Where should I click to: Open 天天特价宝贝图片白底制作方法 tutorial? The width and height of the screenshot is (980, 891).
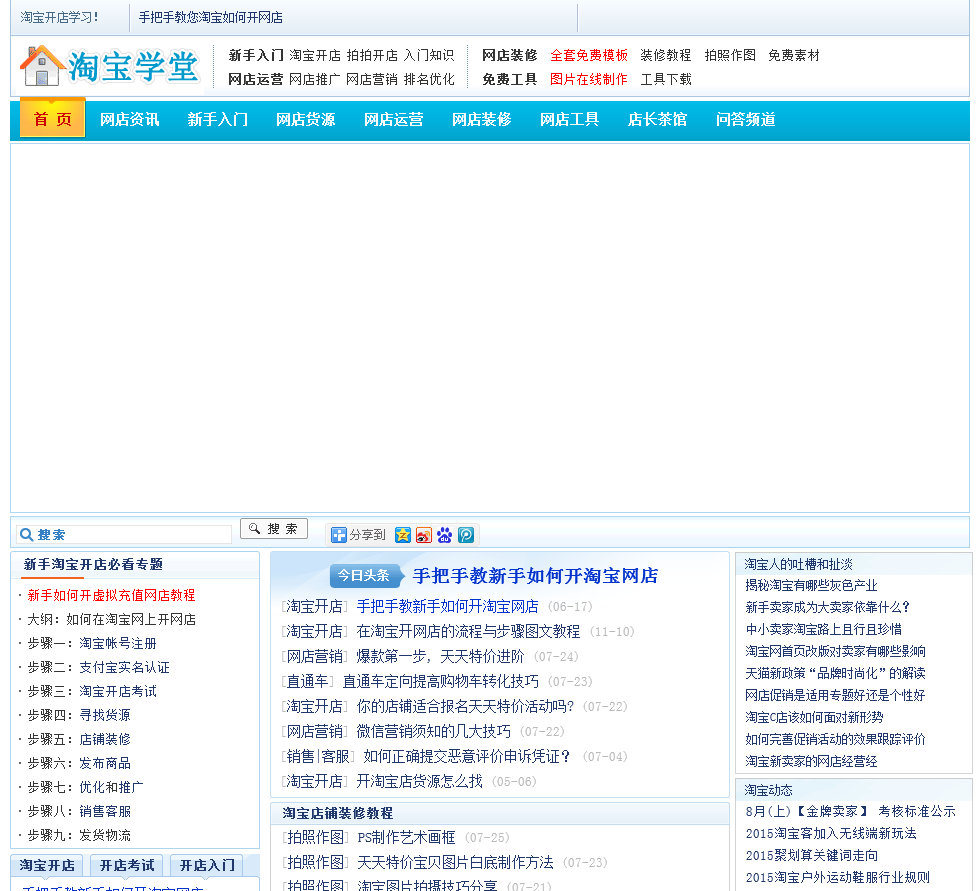point(455,863)
